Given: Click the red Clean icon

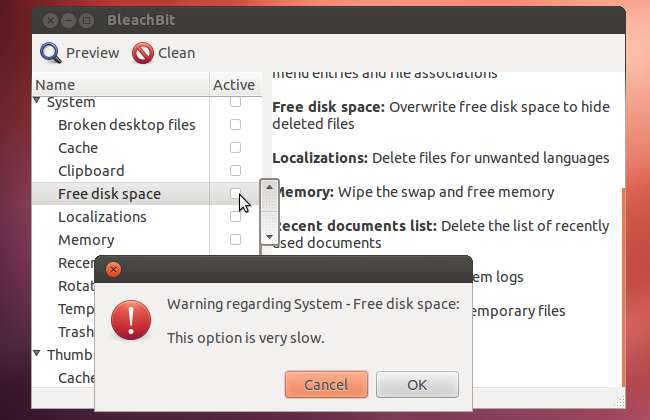Looking at the screenshot, I should (x=143, y=52).
